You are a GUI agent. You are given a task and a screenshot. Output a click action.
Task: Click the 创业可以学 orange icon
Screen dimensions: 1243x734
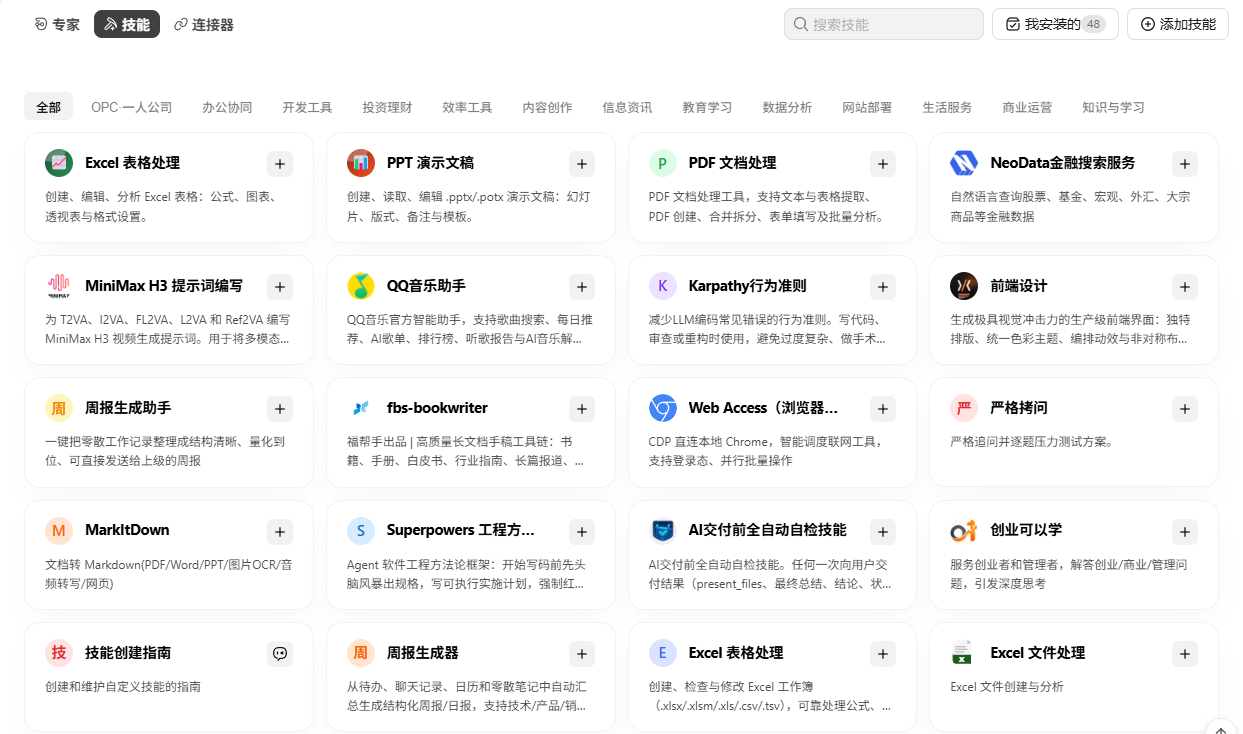click(x=964, y=531)
